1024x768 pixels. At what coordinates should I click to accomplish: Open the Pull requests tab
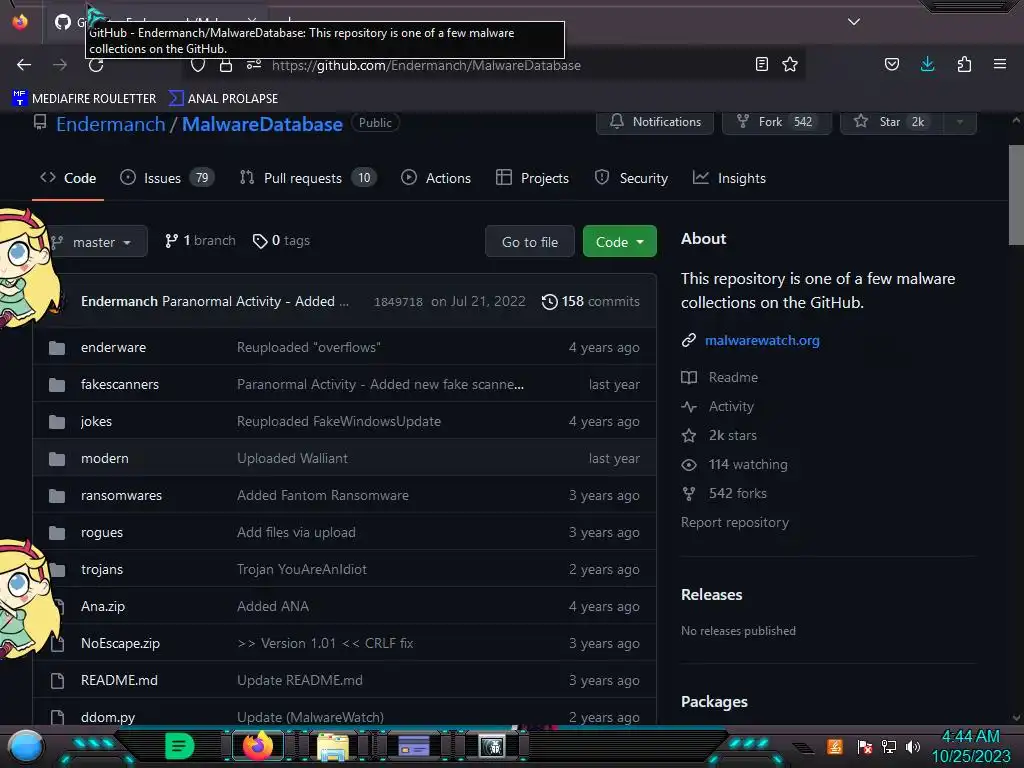pyautogui.click(x=308, y=178)
